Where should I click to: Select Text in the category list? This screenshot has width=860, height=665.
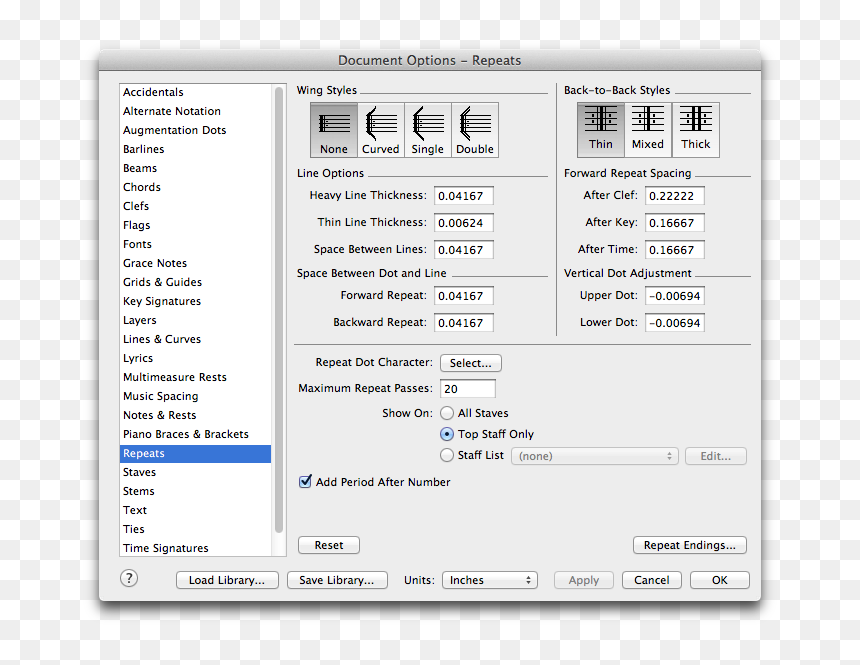click(x=195, y=510)
